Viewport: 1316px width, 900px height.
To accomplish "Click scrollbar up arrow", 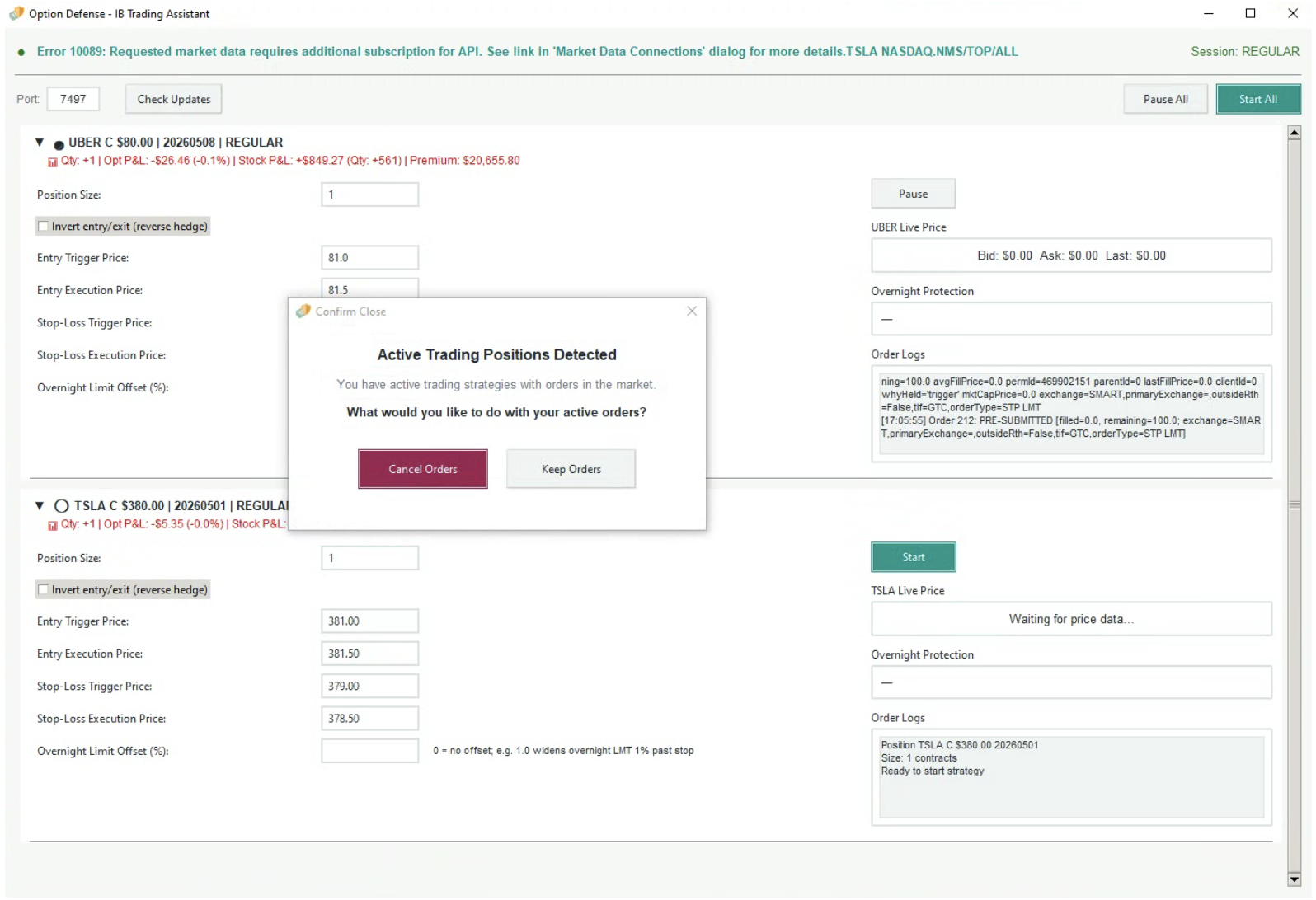I will point(1294,133).
